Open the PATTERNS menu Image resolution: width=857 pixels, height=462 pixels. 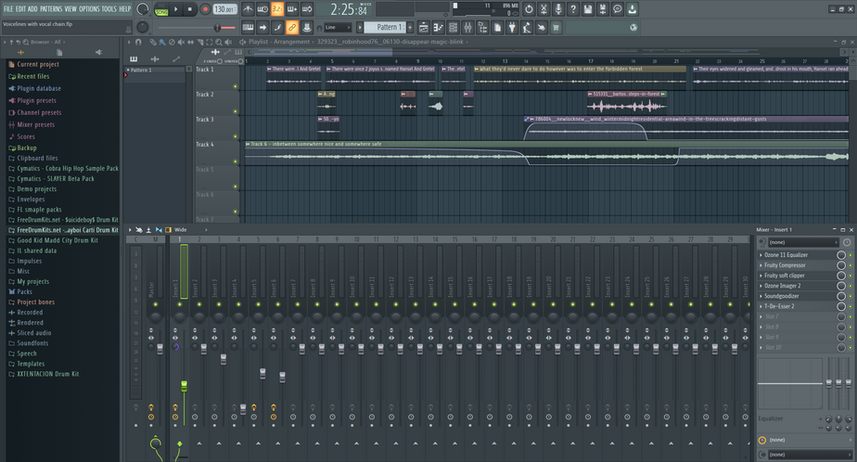pos(51,9)
